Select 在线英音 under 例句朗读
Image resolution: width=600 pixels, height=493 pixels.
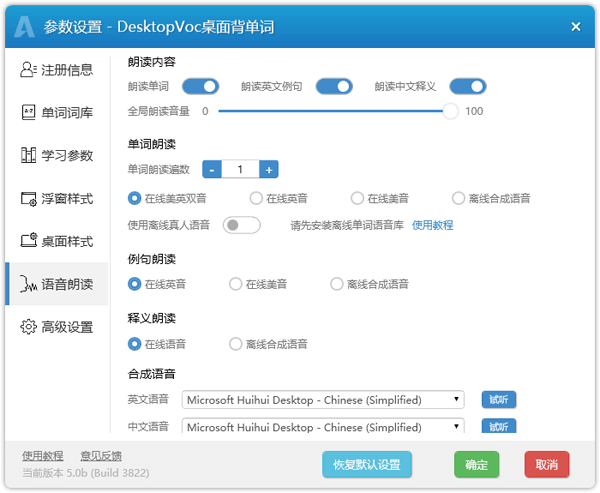click(134, 284)
